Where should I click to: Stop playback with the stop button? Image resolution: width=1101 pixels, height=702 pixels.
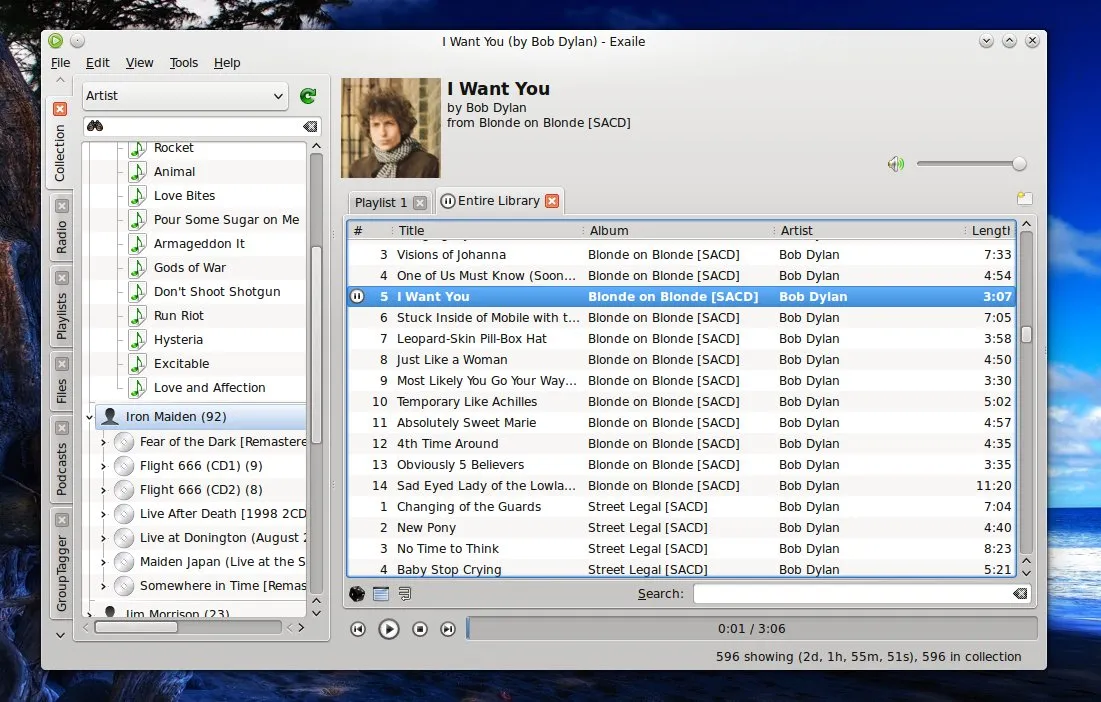tap(420, 629)
